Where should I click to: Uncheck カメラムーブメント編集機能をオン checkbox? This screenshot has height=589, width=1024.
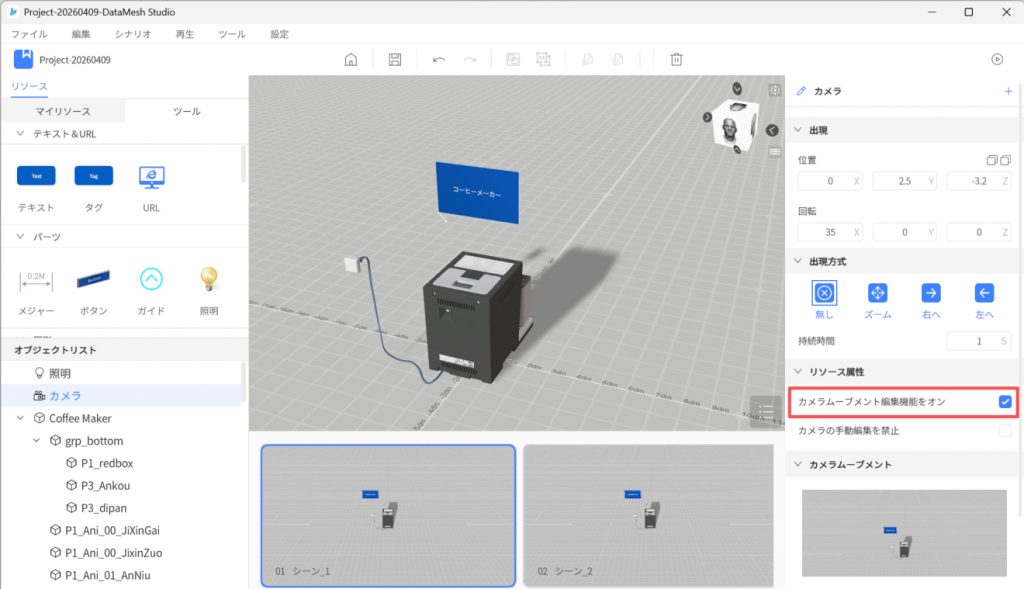pos(1005,402)
